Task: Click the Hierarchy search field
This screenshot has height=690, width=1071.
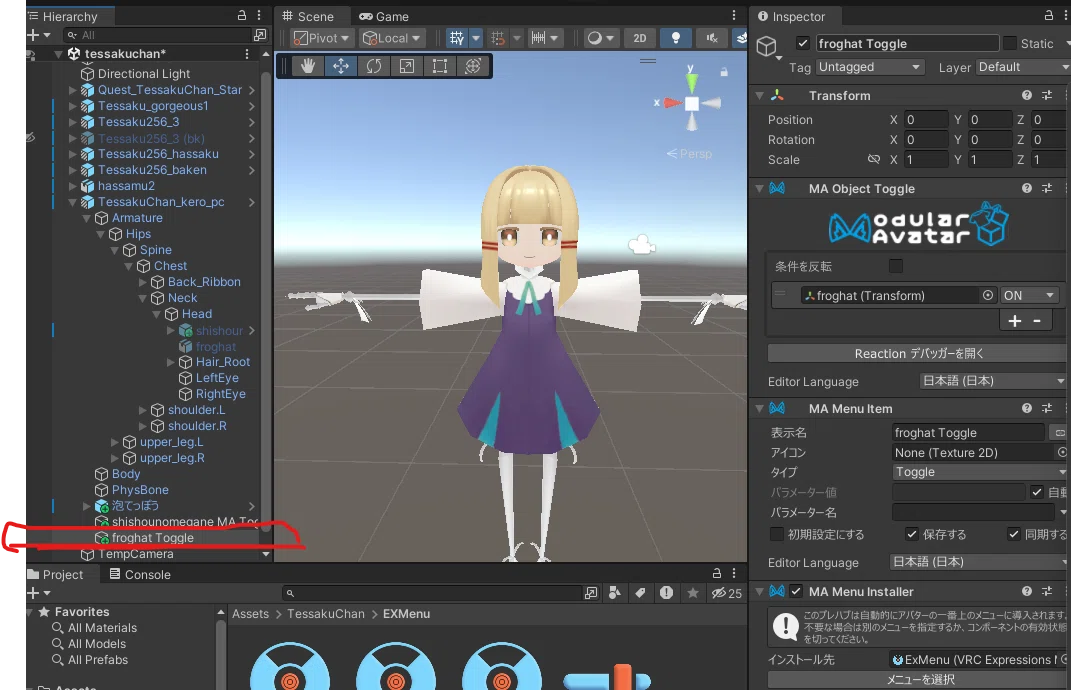Action: [157, 35]
